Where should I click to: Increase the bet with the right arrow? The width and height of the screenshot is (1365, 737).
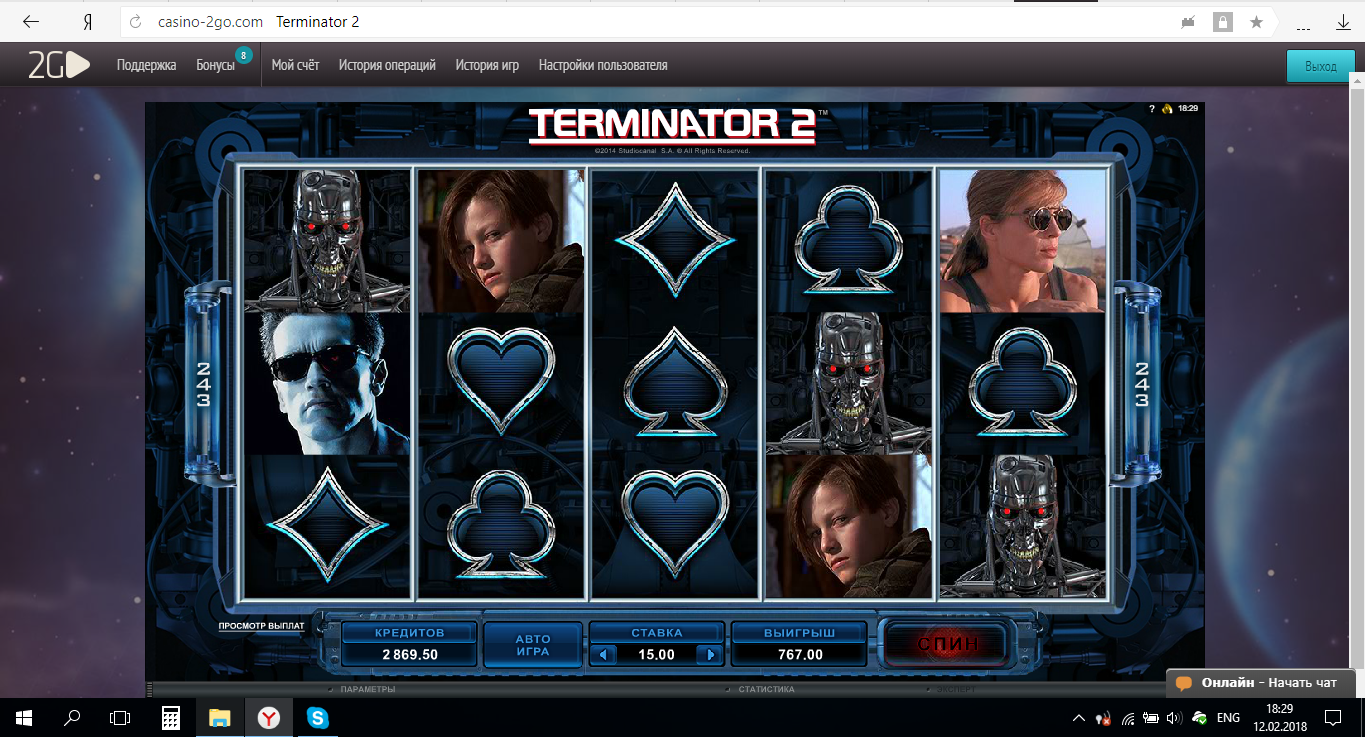click(711, 655)
